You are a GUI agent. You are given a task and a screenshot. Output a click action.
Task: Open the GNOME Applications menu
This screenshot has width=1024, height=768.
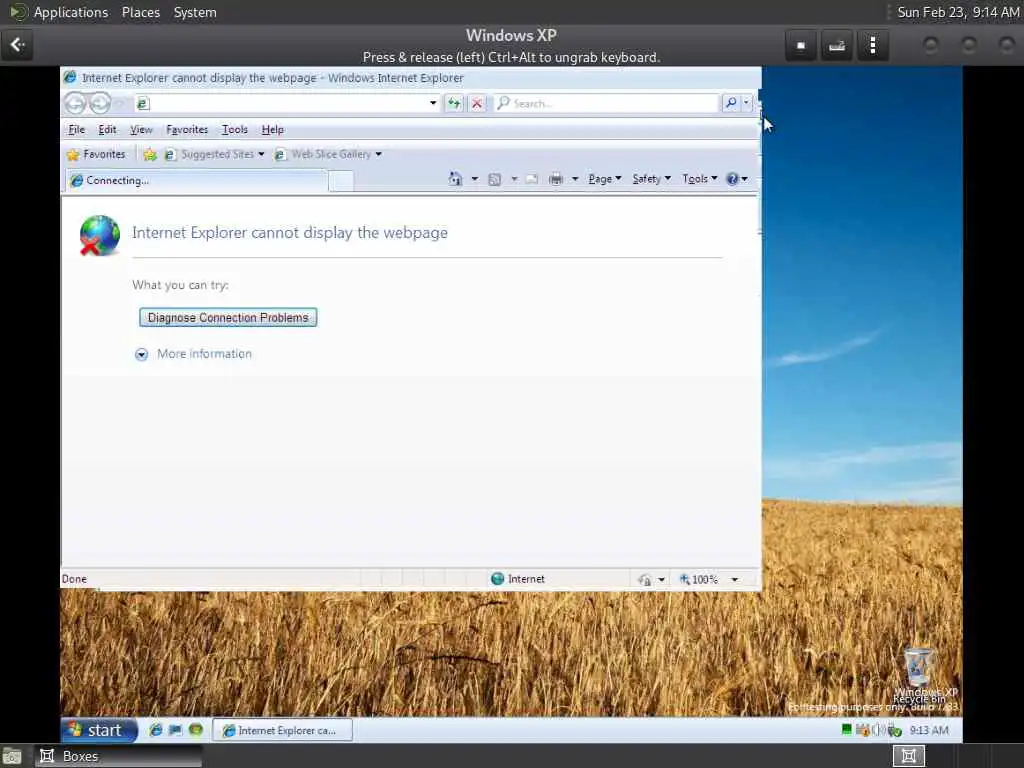(x=71, y=12)
